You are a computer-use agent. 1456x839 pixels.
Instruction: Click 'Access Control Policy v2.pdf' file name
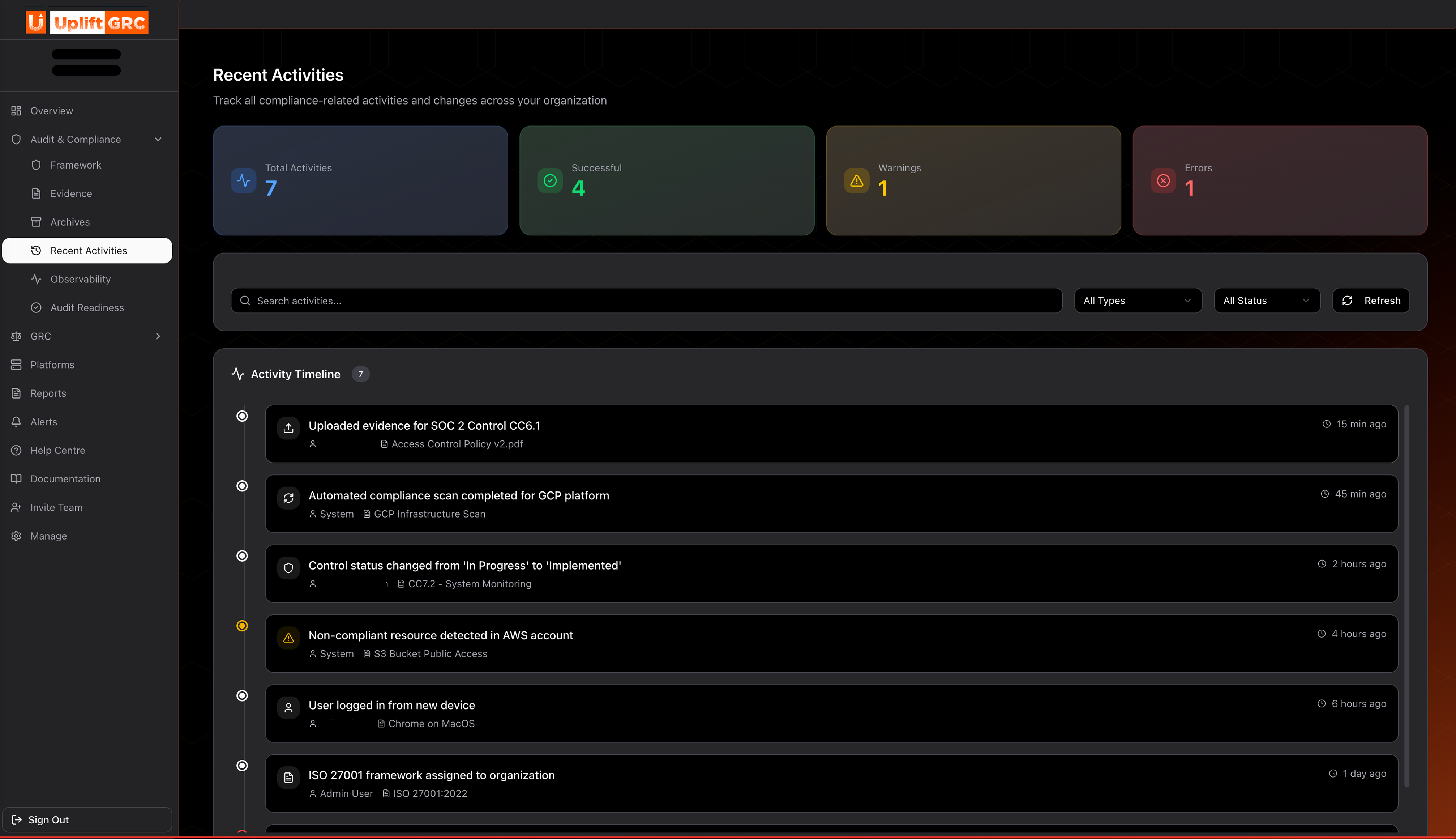pos(457,444)
